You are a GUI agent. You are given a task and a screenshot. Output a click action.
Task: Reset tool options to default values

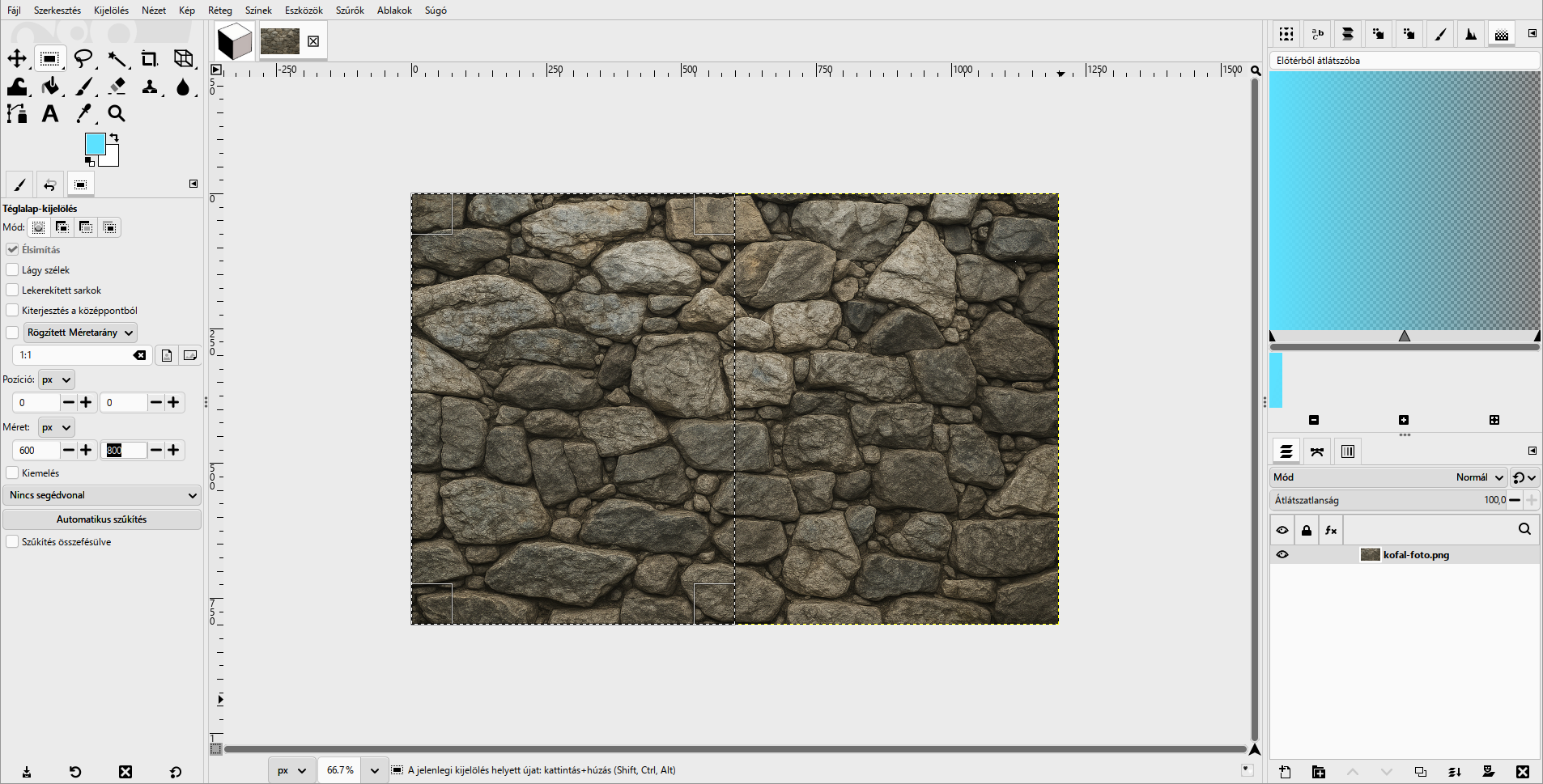[176, 772]
